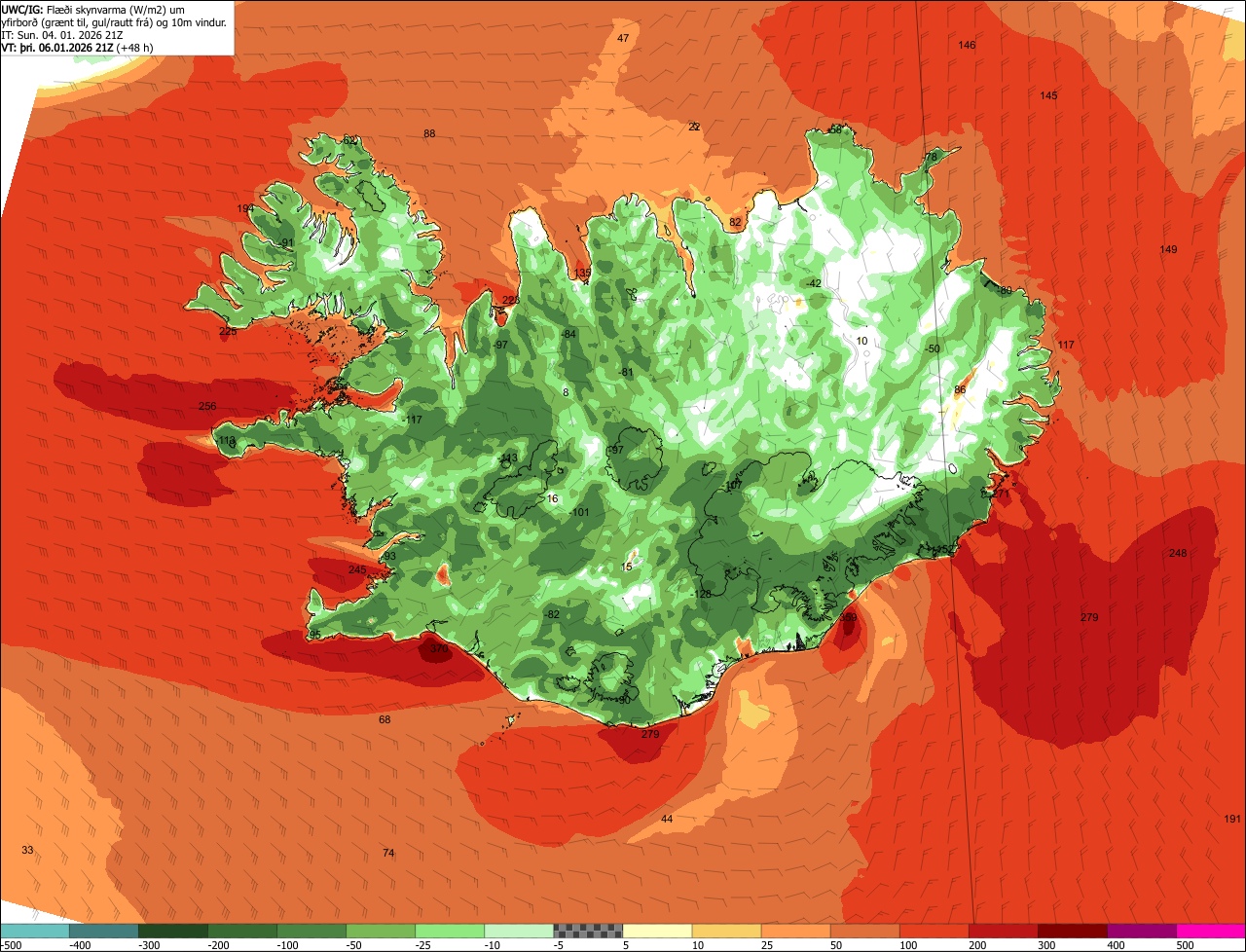Click the valid time 'VT: þri. 06.01.2026 21Z' line
The width and height of the screenshot is (1246, 952).
(78, 47)
